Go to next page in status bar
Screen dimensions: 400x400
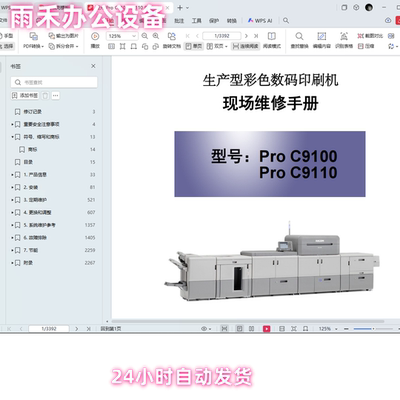tap(77, 329)
